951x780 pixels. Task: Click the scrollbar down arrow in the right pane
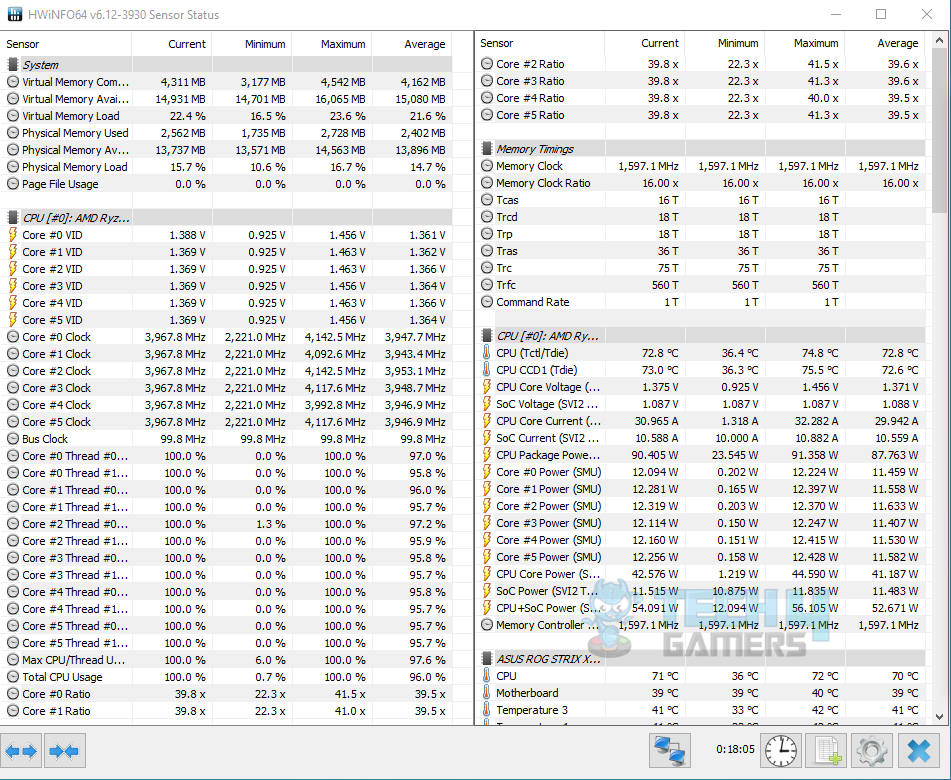[x=939, y=716]
